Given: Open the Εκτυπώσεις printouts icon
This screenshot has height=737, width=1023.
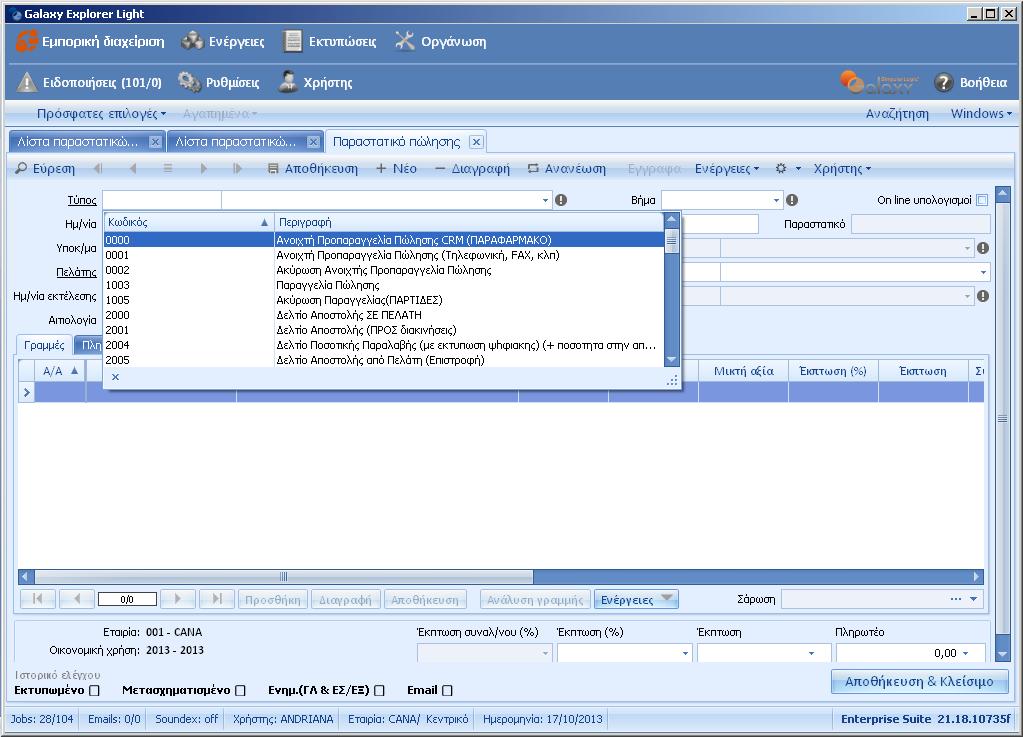Looking at the screenshot, I should click(x=293, y=41).
